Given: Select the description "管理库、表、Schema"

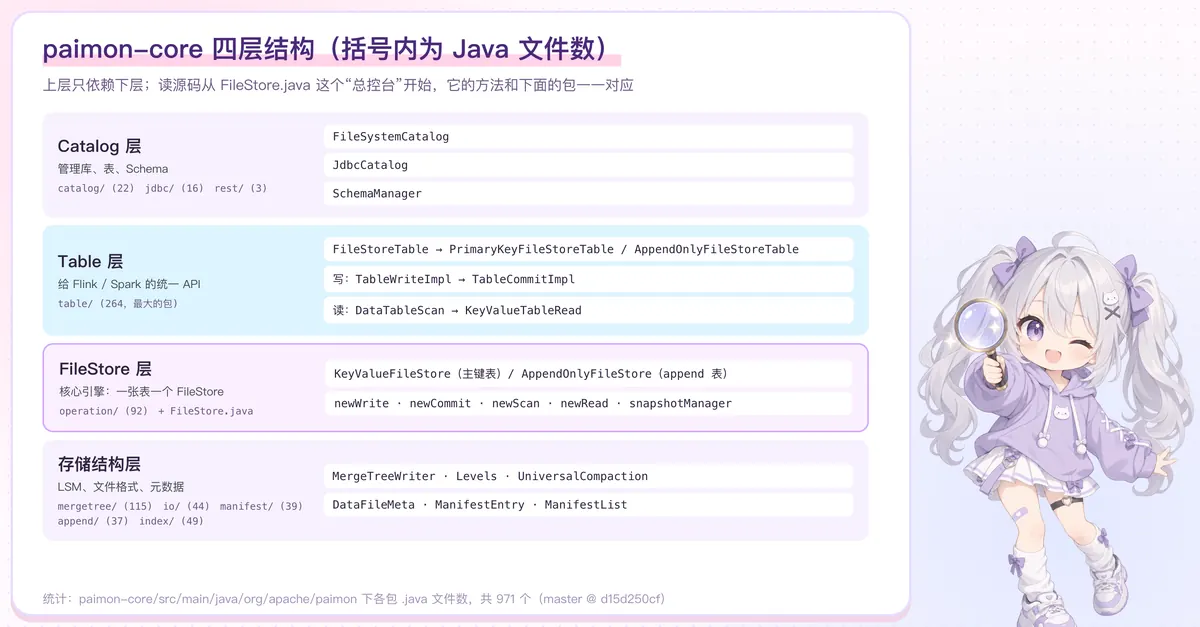Looking at the screenshot, I should [113, 169].
